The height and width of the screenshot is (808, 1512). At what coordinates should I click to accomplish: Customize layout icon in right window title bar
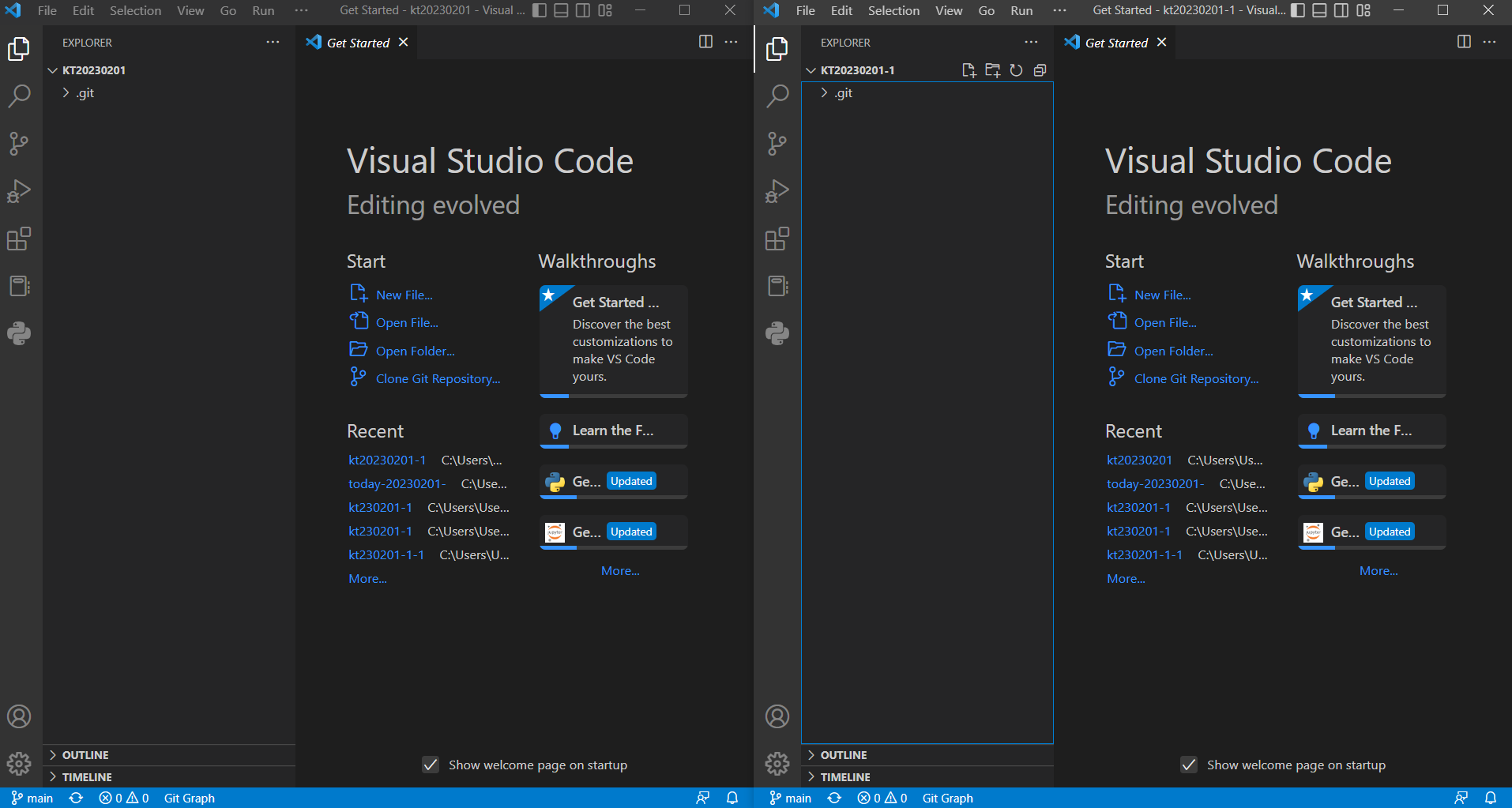pos(1363,10)
